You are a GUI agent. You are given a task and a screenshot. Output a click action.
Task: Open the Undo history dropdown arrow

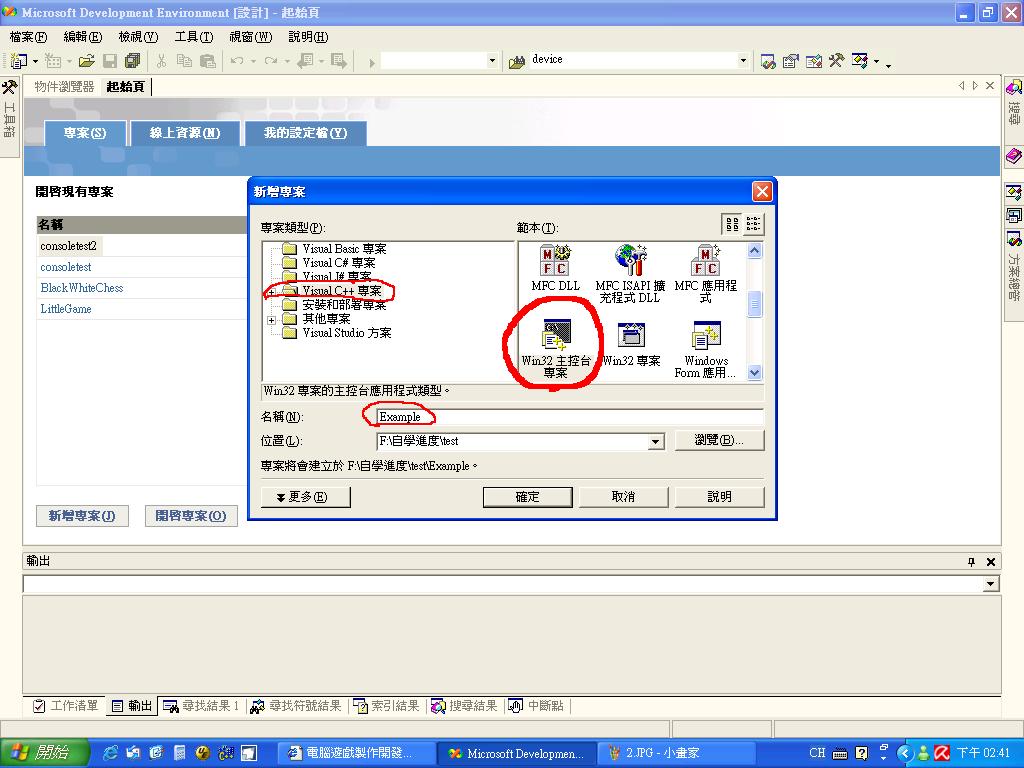[253, 61]
